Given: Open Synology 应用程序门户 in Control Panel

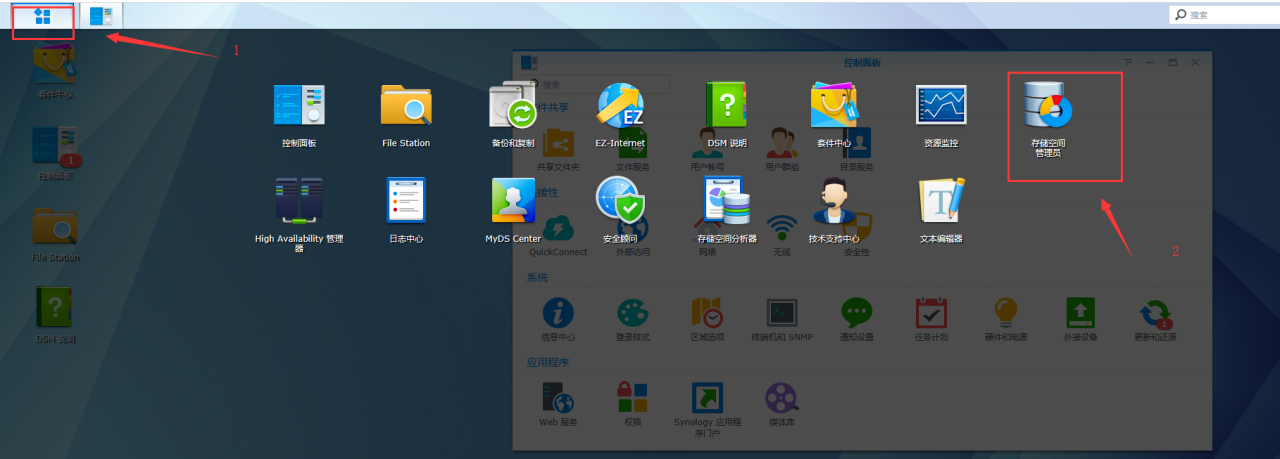Looking at the screenshot, I should (707, 409).
